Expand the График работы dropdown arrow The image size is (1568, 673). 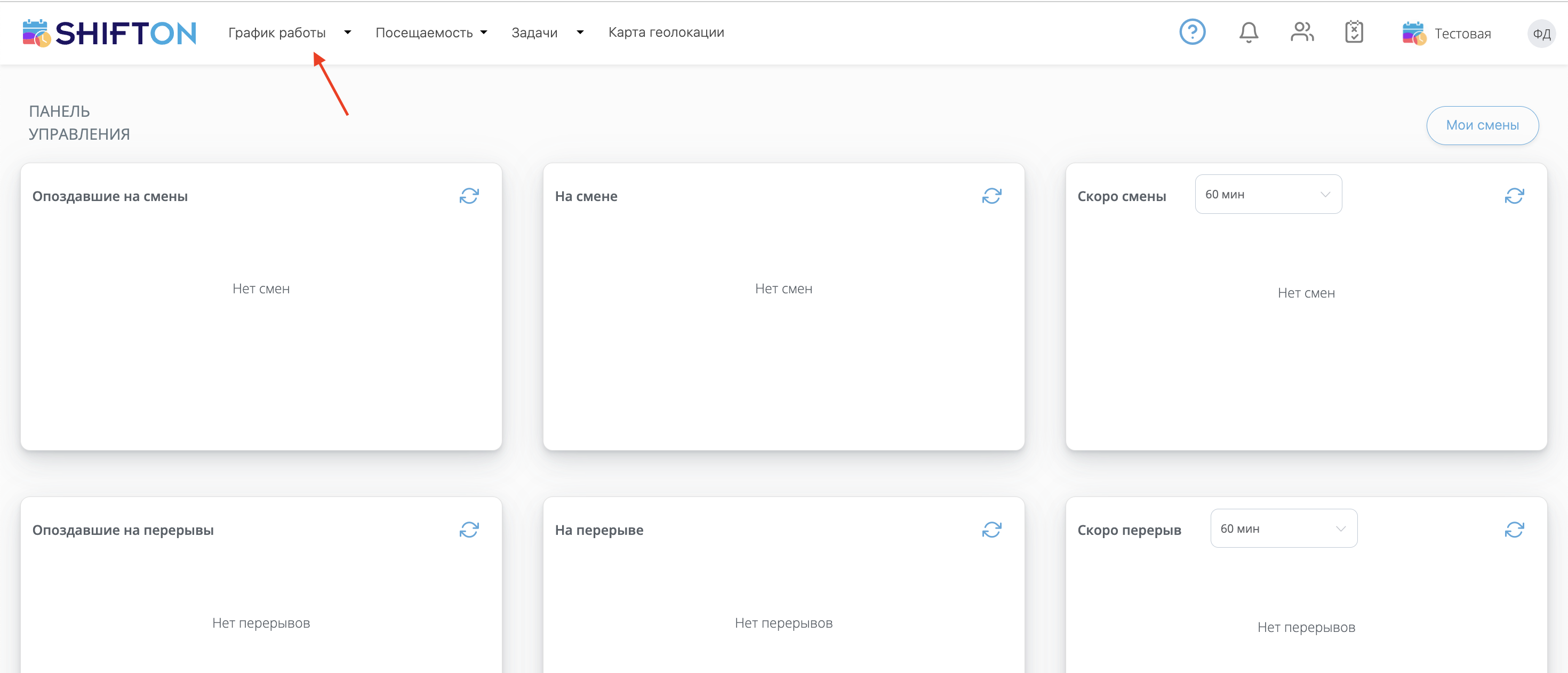click(x=348, y=33)
